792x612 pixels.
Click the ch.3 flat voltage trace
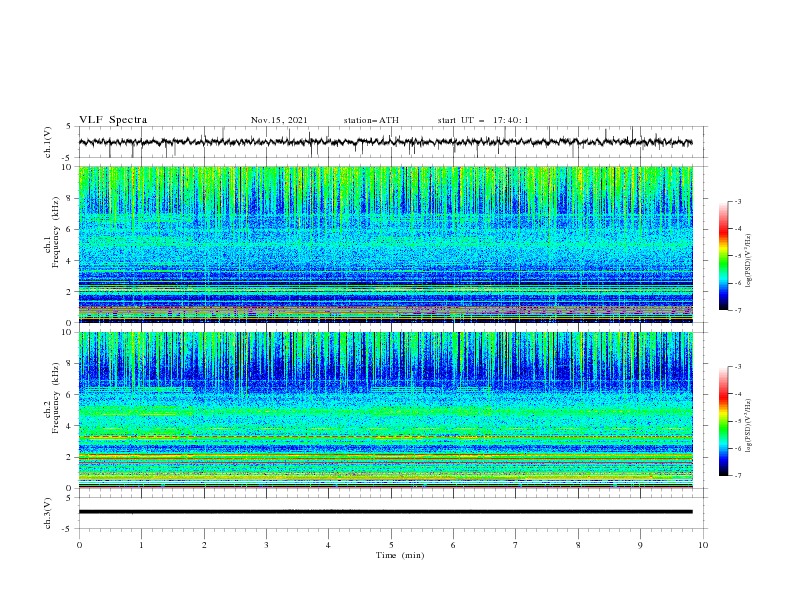click(x=385, y=512)
